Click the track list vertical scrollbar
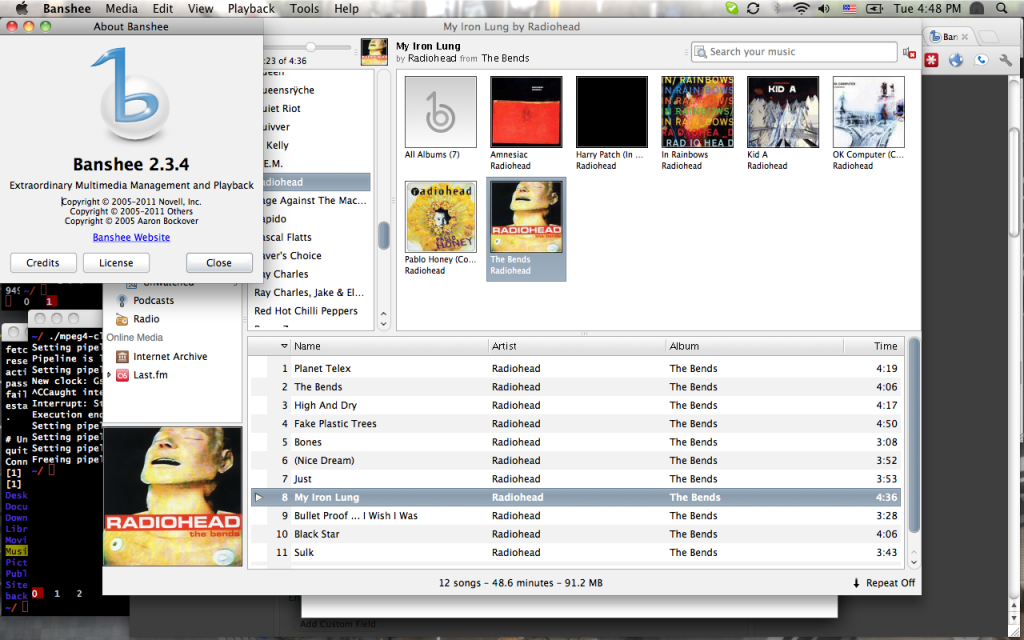The width and height of the screenshot is (1024, 640). (x=914, y=436)
